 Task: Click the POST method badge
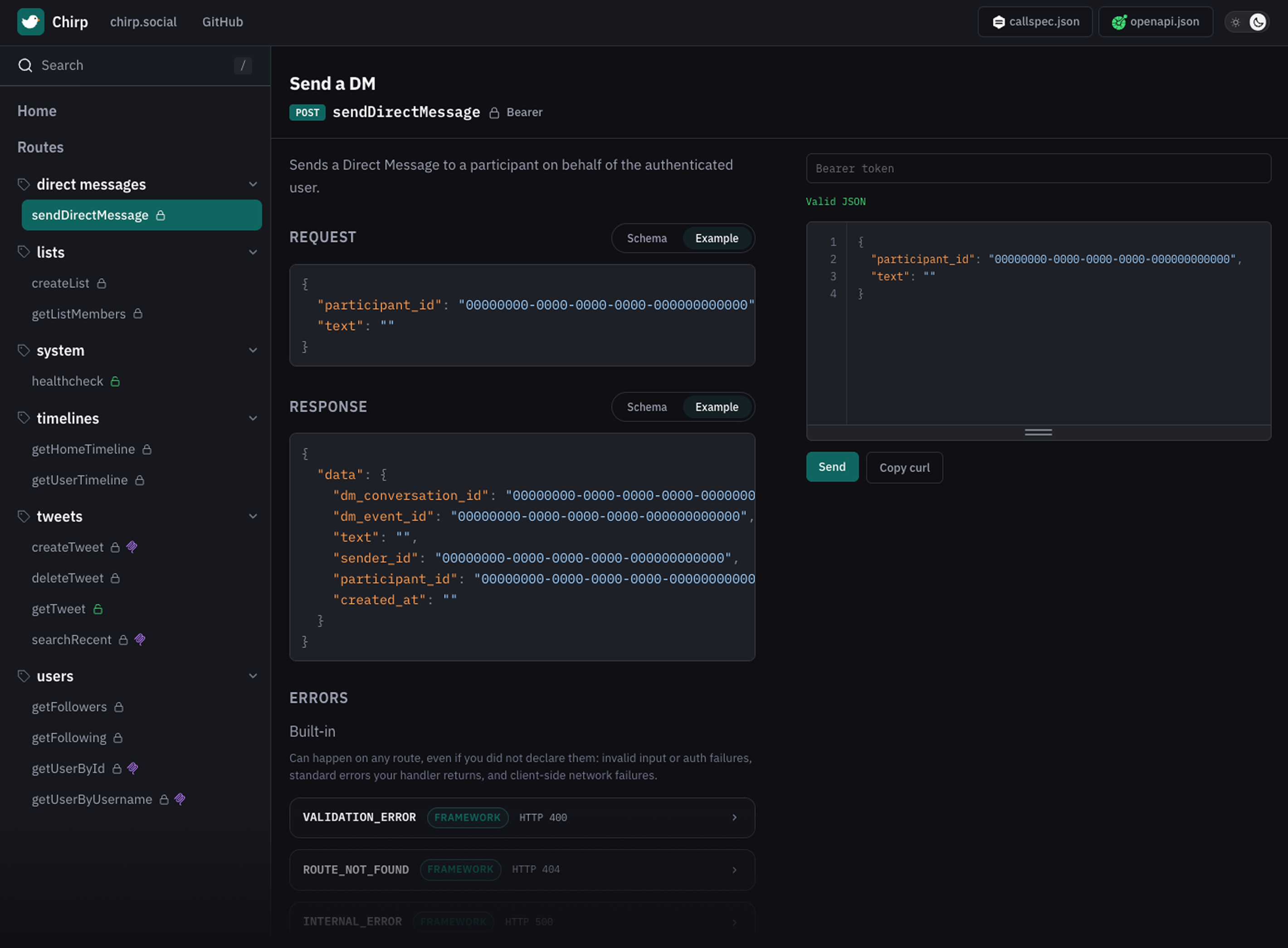(x=307, y=112)
